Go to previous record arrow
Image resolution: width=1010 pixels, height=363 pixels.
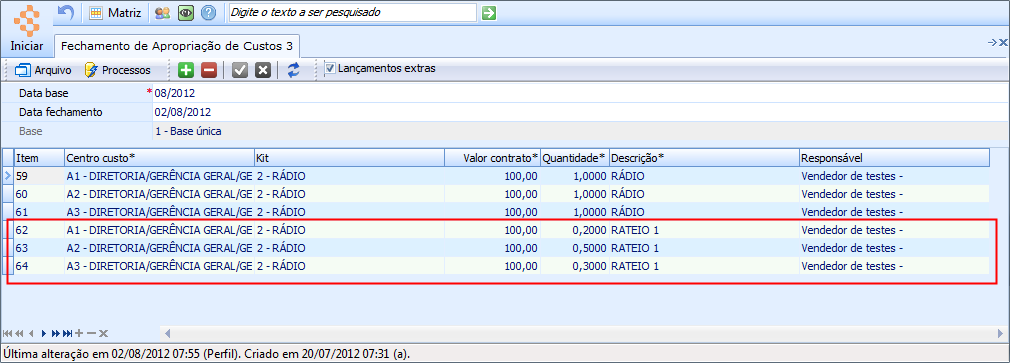pyautogui.click(x=31, y=333)
